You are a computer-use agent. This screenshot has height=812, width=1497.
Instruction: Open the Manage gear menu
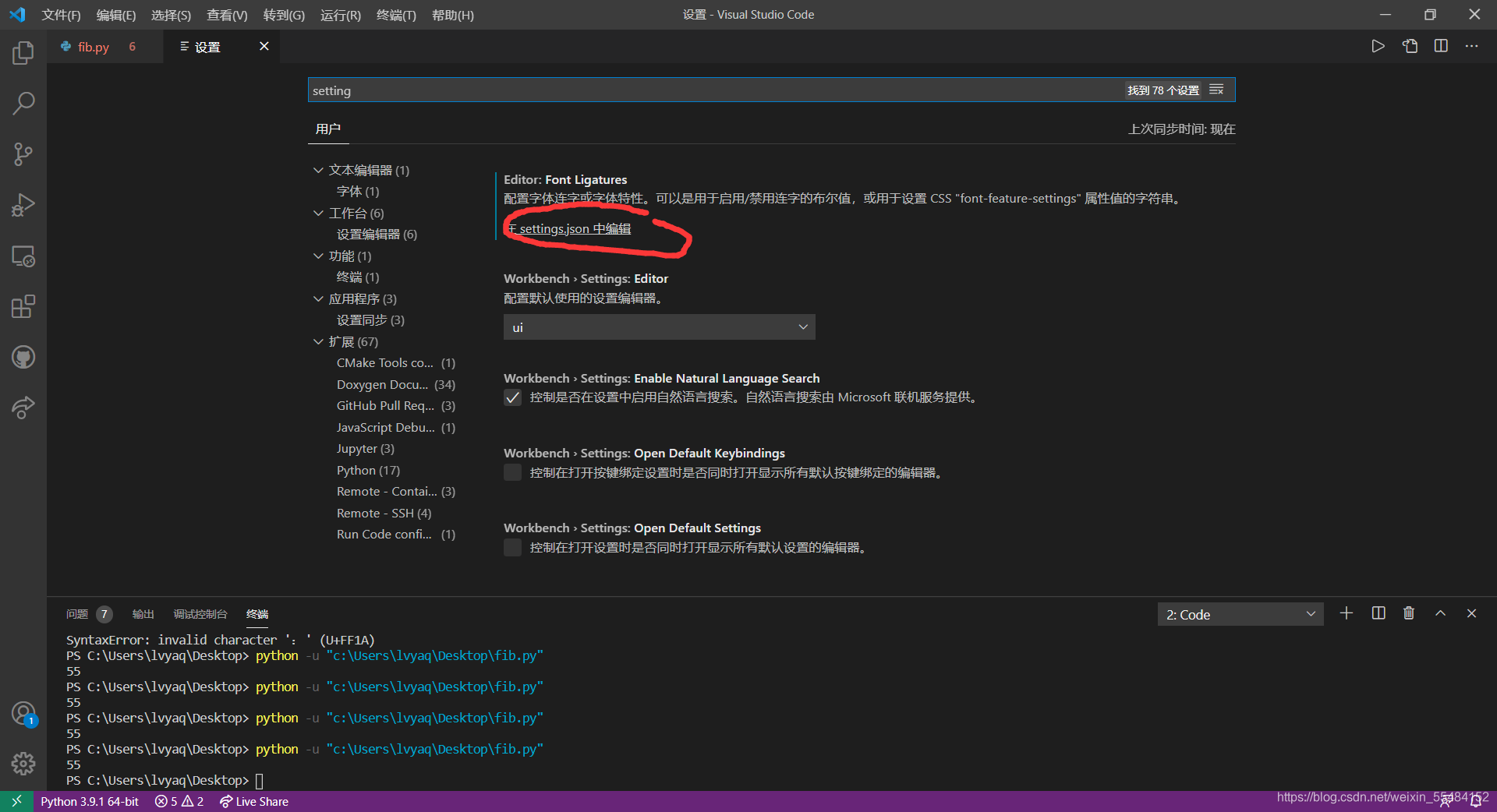pyautogui.click(x=23, y=764)
